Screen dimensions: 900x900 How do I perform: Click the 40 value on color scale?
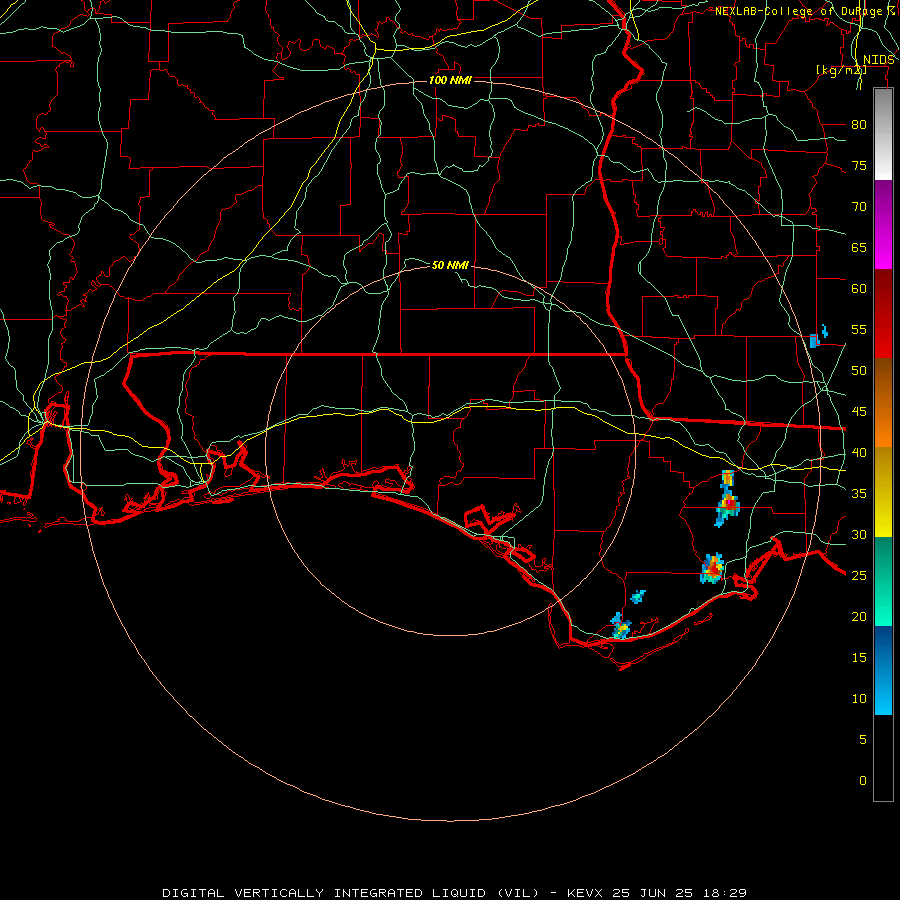pos(859,453)
